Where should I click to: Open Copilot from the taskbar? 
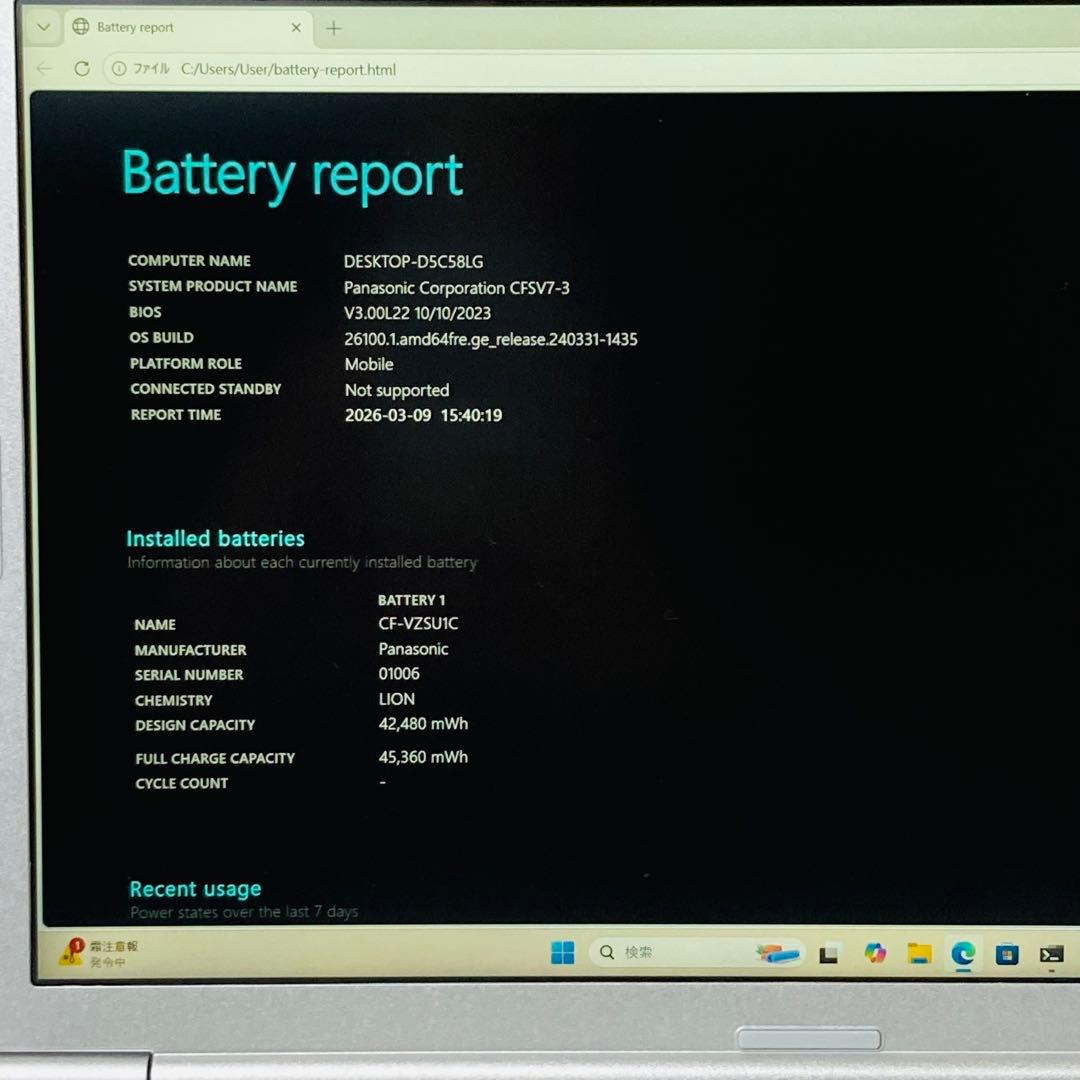(x=875, y=953)
